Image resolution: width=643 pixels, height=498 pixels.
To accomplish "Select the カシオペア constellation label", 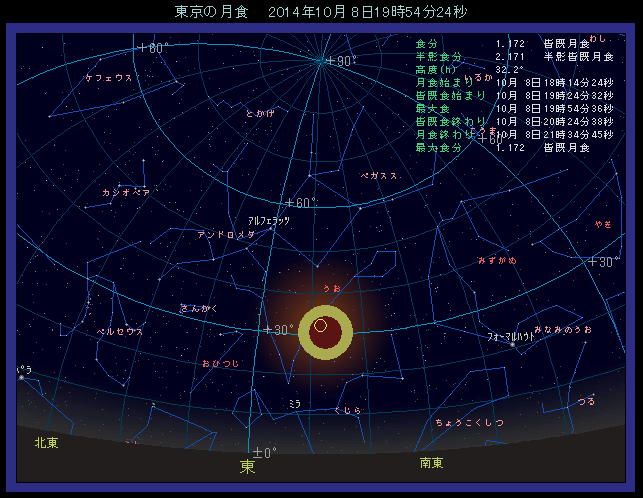I will click(126, 191).
